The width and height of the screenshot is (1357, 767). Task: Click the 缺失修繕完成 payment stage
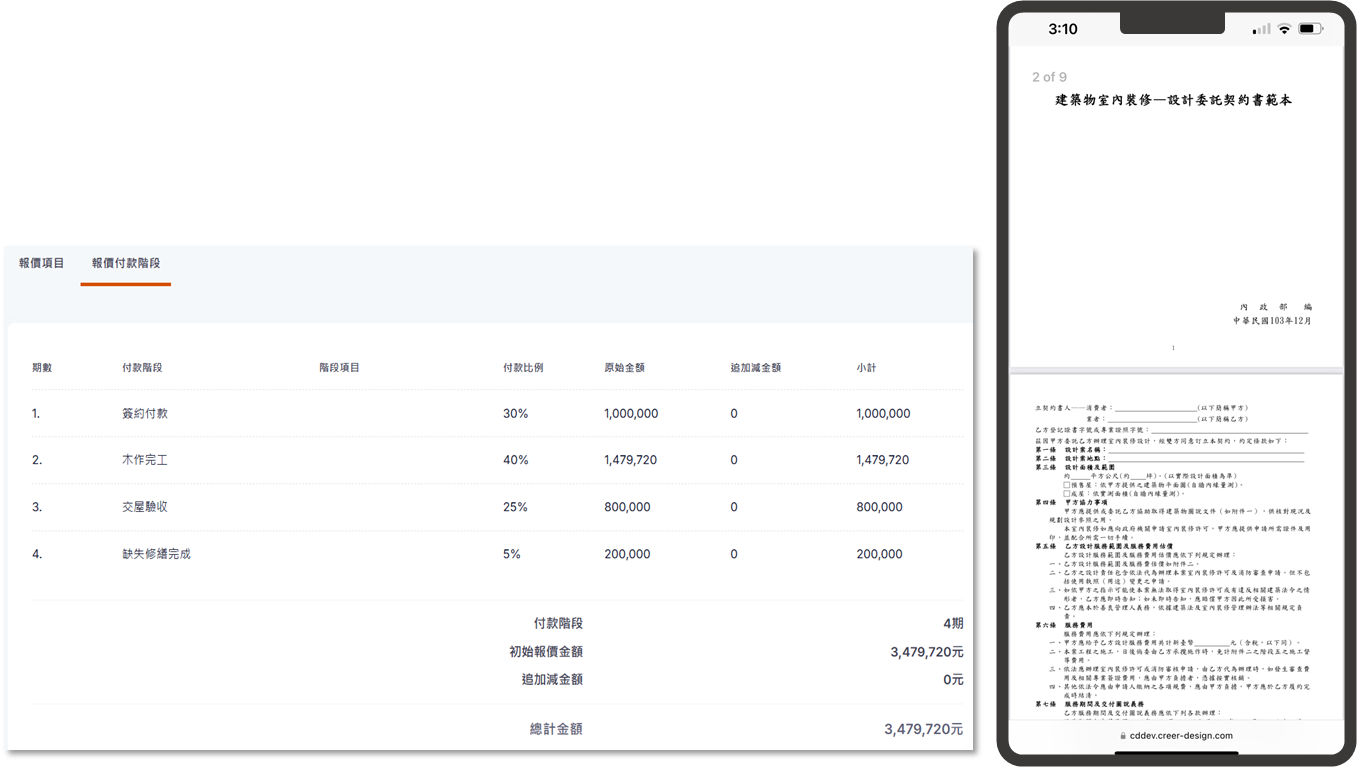(x=156, y=554)
